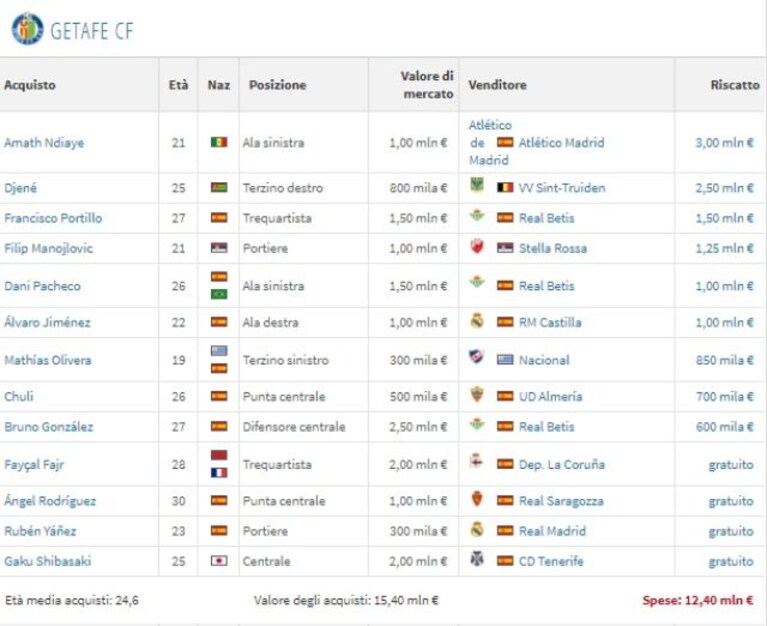Click the Japan flag beside Gaku Shibasaki
The height and width of the screenshot is (626, 767).
219,560
